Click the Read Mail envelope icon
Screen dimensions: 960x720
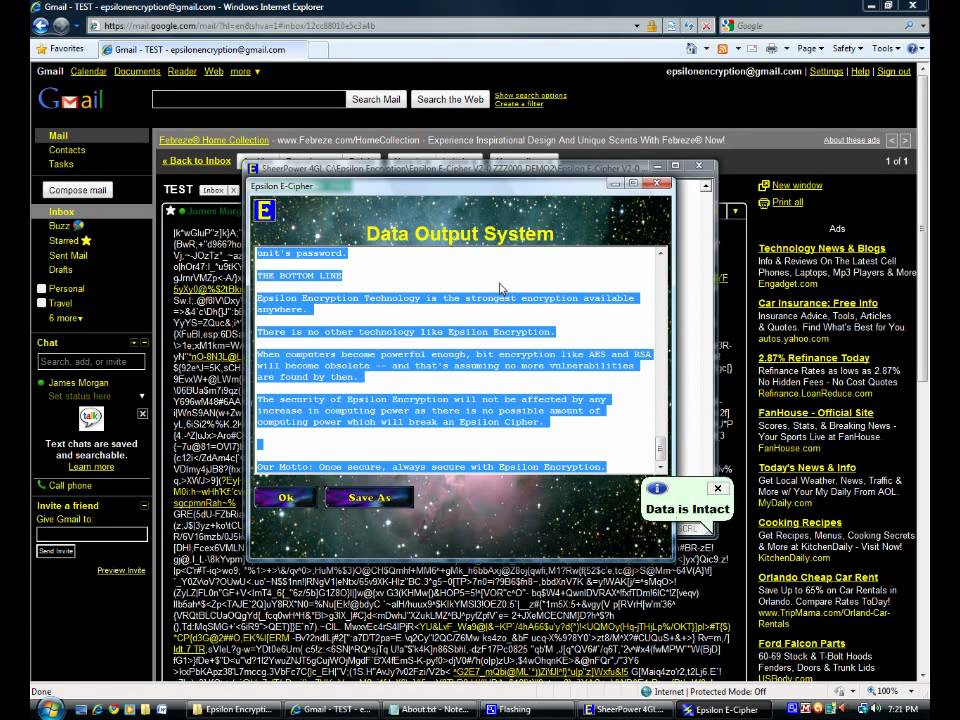(752, 48)
